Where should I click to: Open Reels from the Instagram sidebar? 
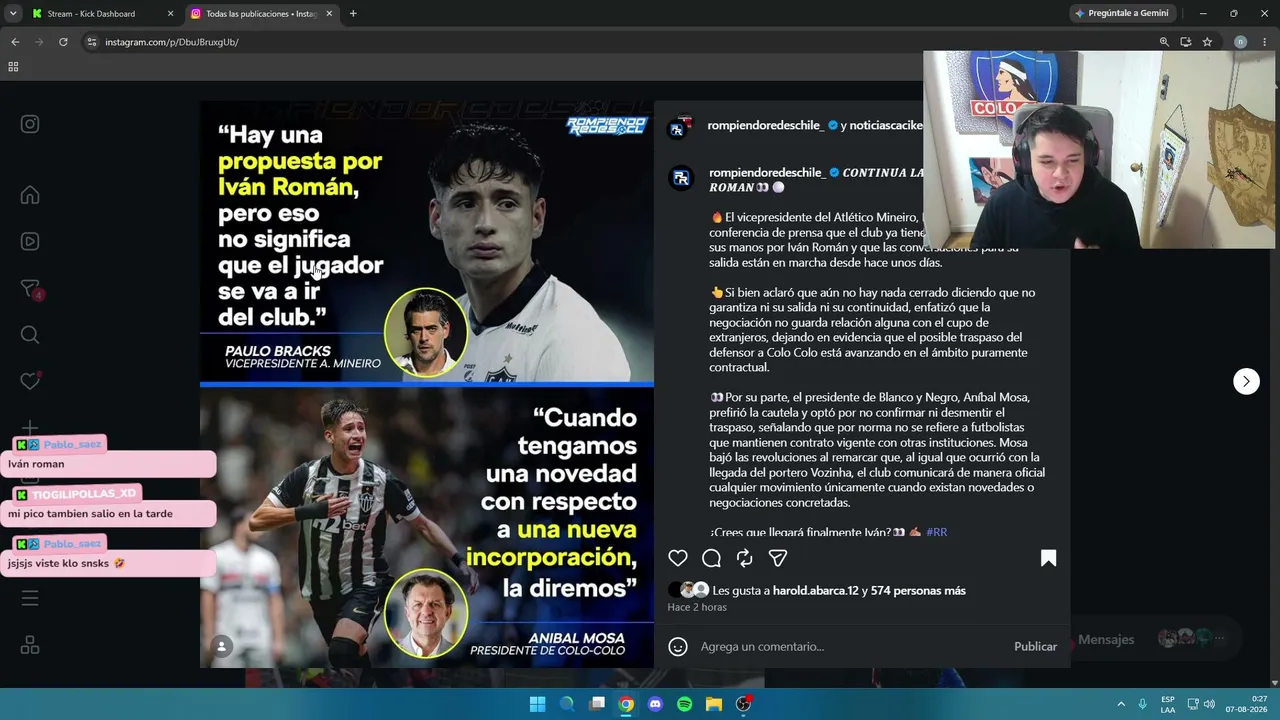coord(30,241)
